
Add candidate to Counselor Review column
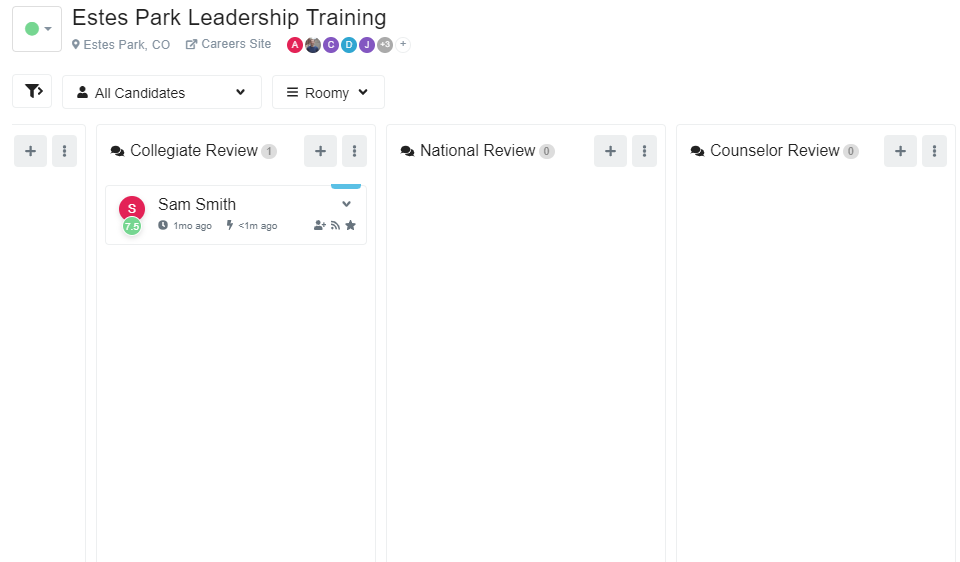(900, 151)
